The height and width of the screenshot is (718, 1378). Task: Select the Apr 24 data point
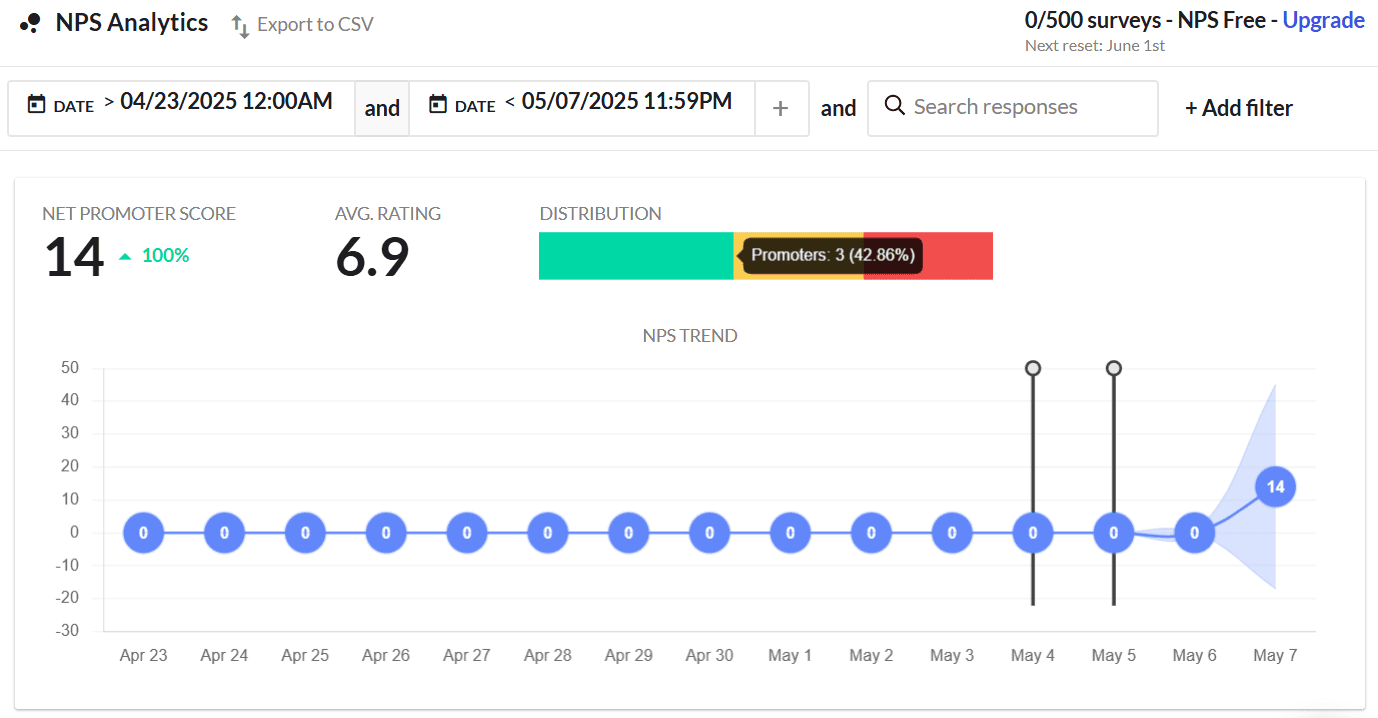(x=225, y=533)
